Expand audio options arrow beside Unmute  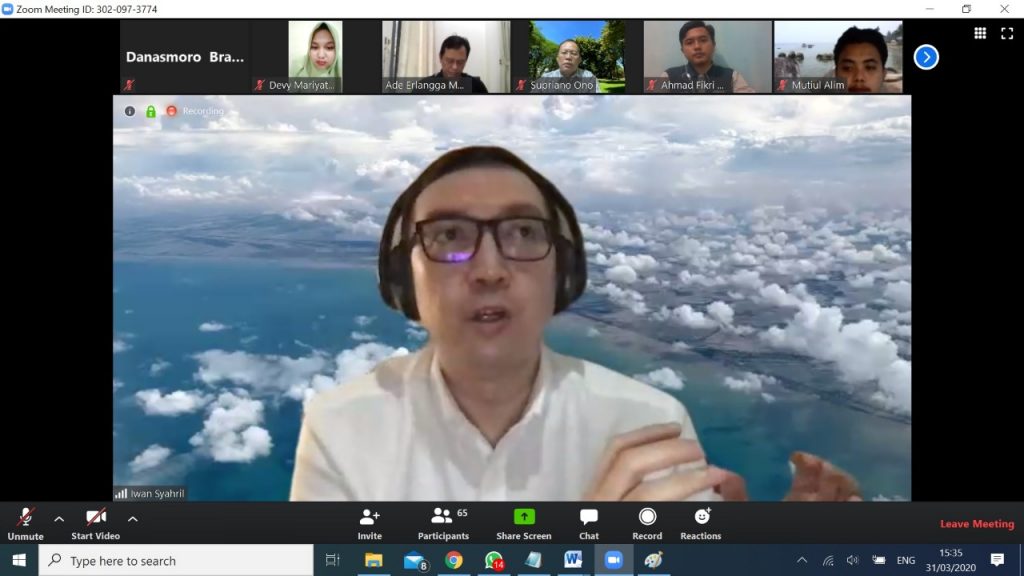59,519
